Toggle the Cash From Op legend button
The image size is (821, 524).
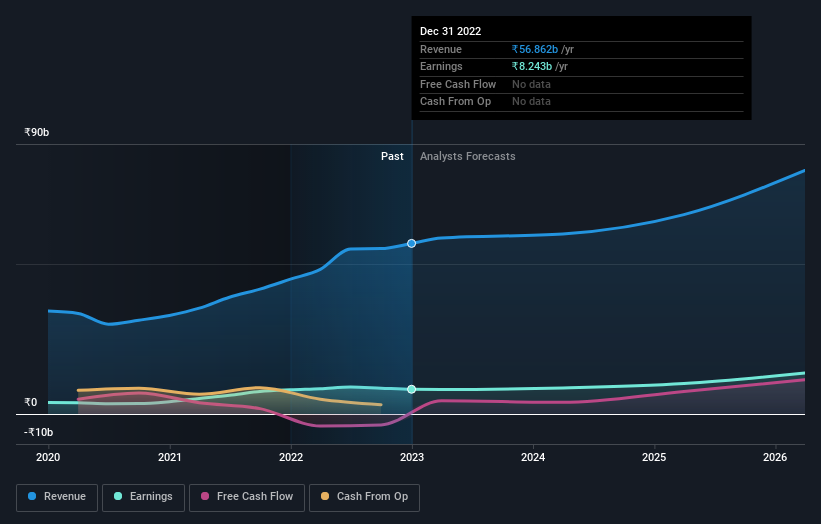click(x=364, y=497)
